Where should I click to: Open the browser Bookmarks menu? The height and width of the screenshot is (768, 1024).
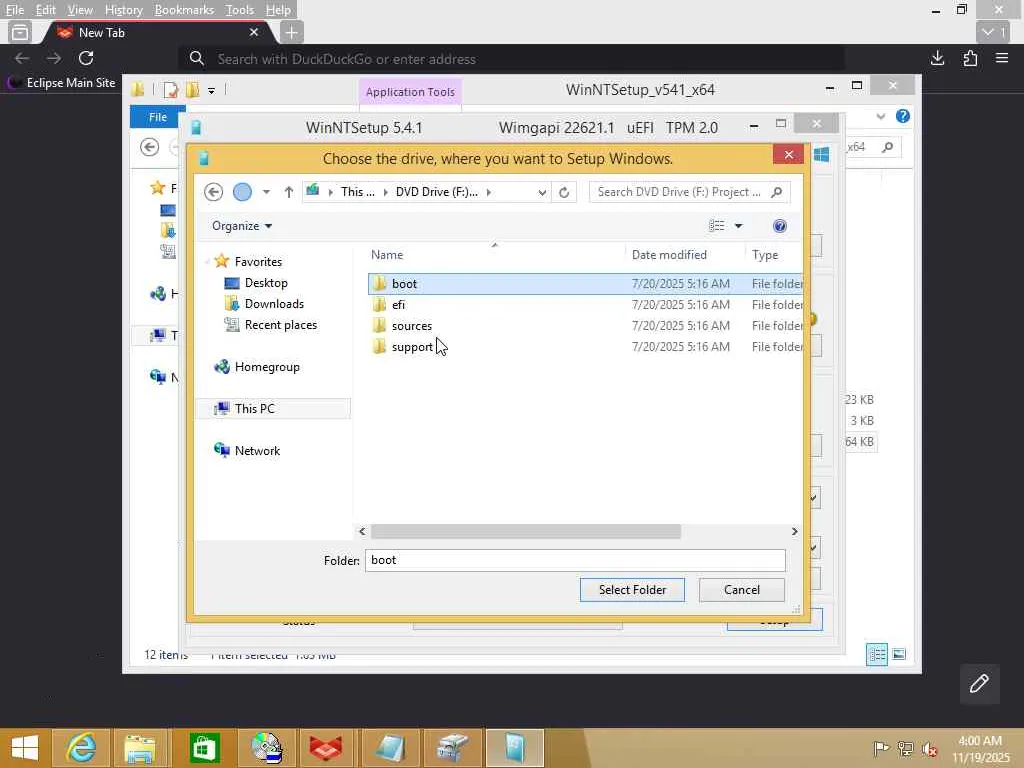pyautogui.click(x=184, y=10)
